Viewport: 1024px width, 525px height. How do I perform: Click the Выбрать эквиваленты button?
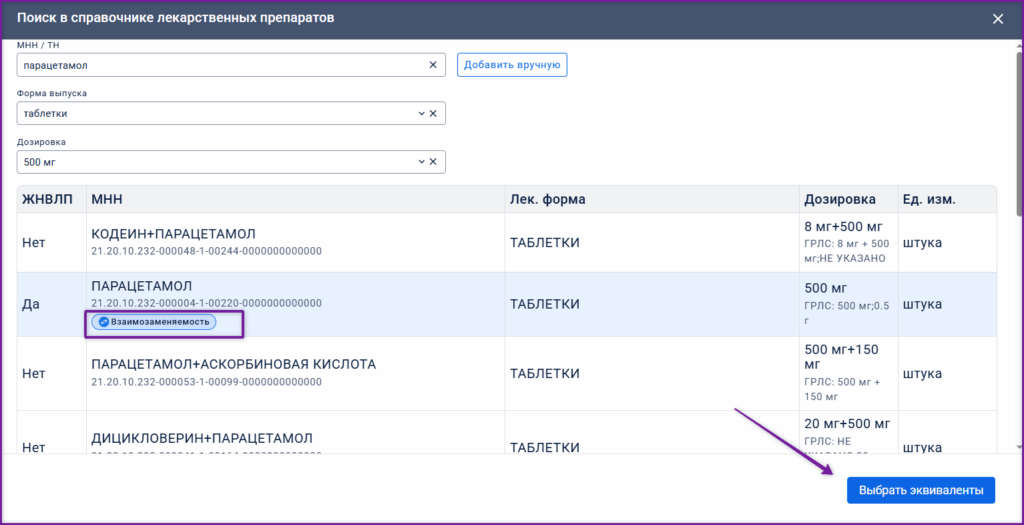[x=921, y=490]
